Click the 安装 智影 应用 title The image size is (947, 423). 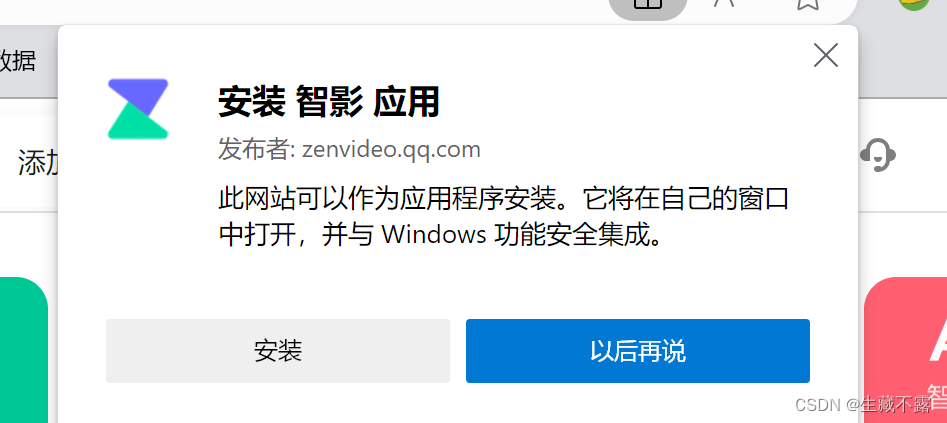[329, 102]
